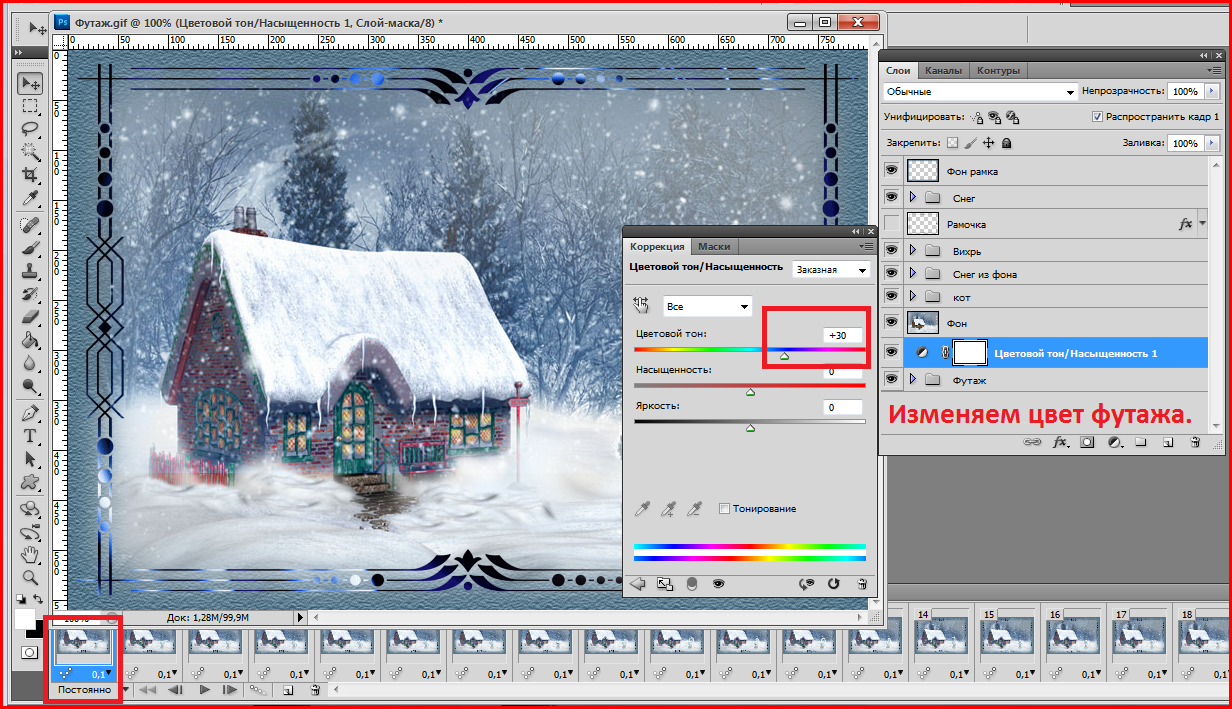Click the Цветовой тон slider handle
Viewport: 1232px width, 709px height.
[x=784, y=355]
